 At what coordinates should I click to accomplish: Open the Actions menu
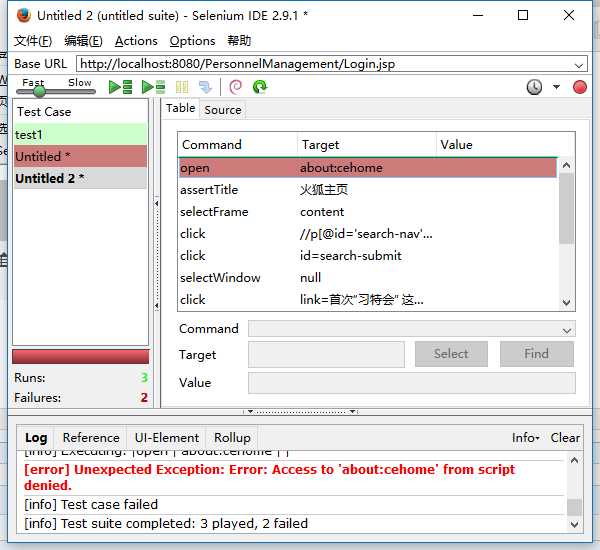point(136,41)
